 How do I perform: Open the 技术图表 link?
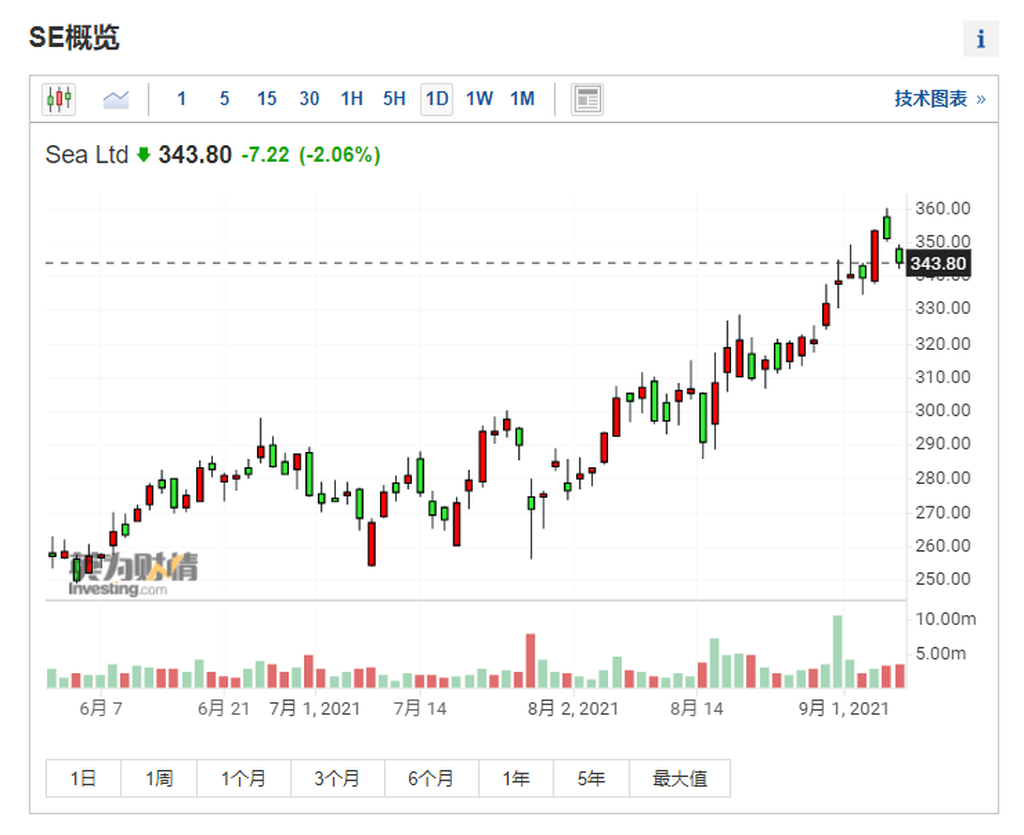(x=940, y=99)
